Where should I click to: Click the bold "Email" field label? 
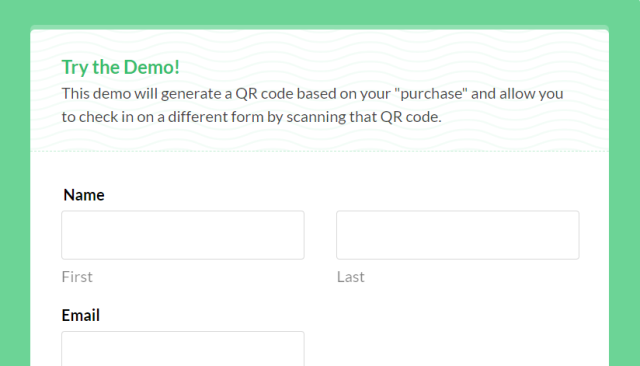coord(80,315)
